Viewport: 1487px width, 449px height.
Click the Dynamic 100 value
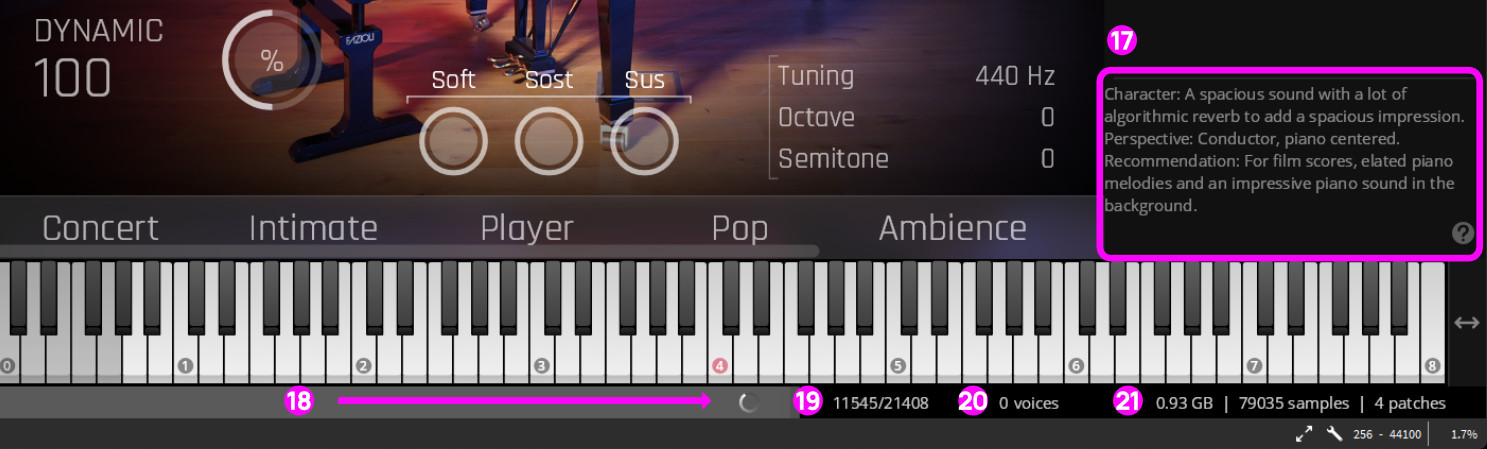(72, 77)
